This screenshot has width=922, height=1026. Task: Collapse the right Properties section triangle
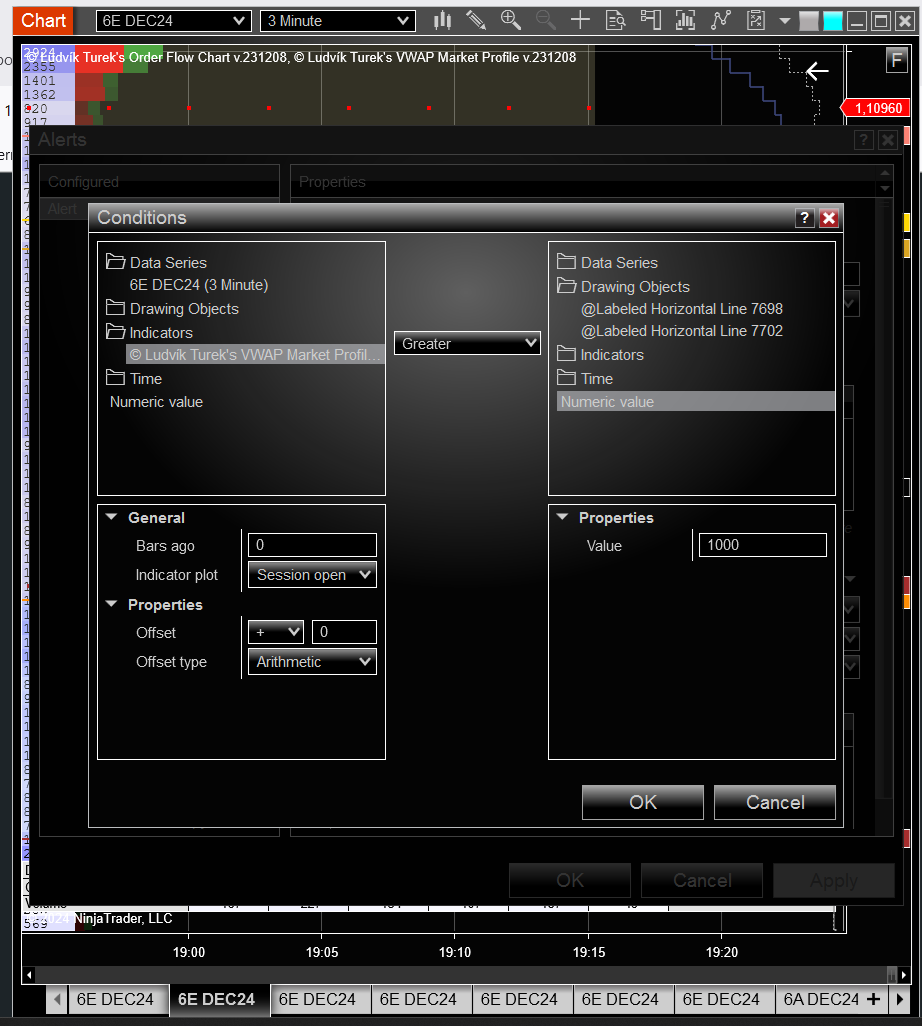tap(562, 517)
